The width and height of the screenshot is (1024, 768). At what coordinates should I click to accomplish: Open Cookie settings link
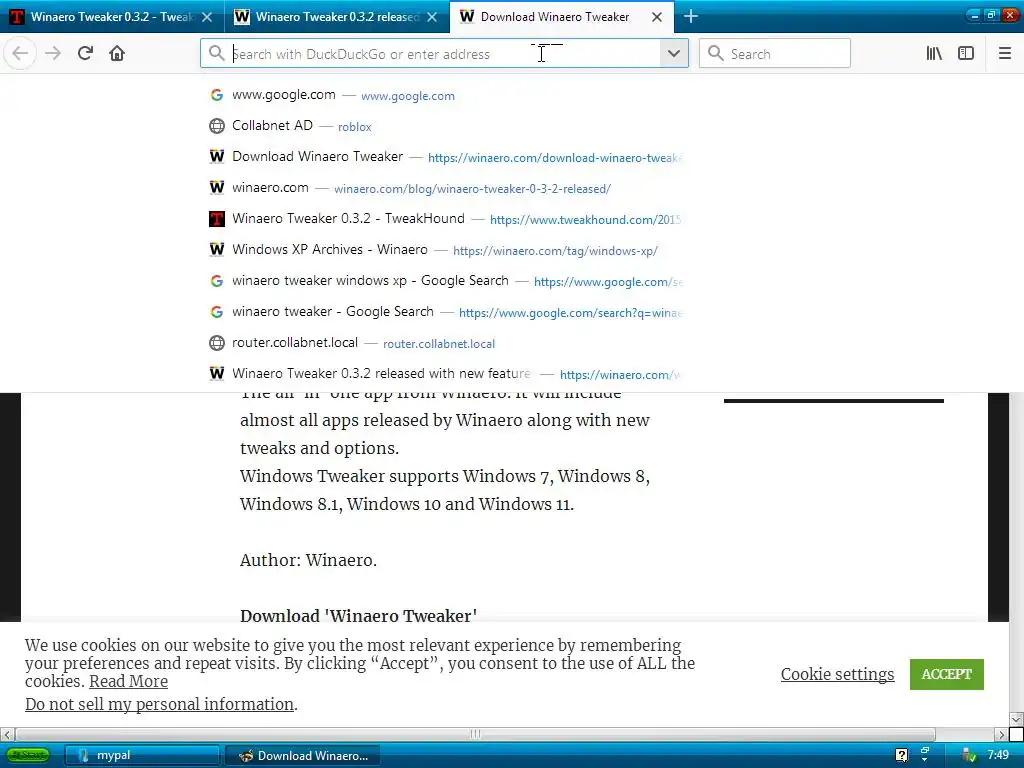pos(837,674)
